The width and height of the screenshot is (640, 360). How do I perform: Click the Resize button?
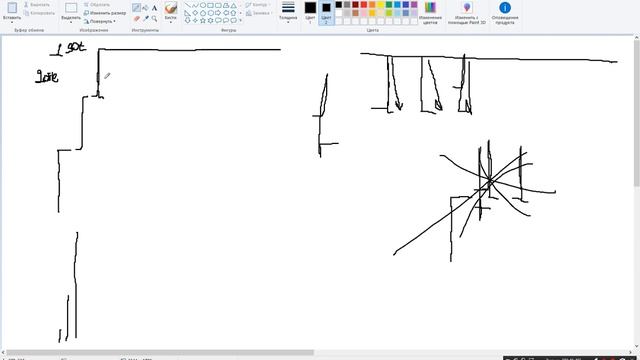(105, 13)
